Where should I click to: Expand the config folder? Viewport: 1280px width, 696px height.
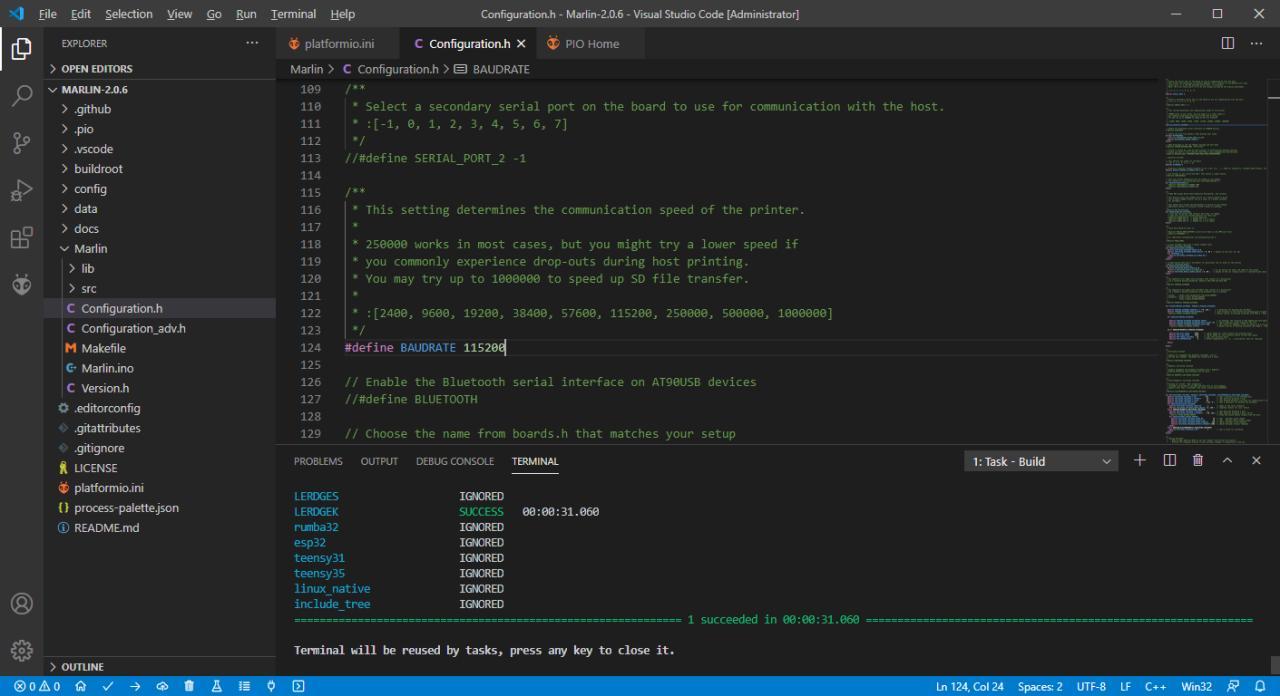pyautogui.click(x=160, y=189)
